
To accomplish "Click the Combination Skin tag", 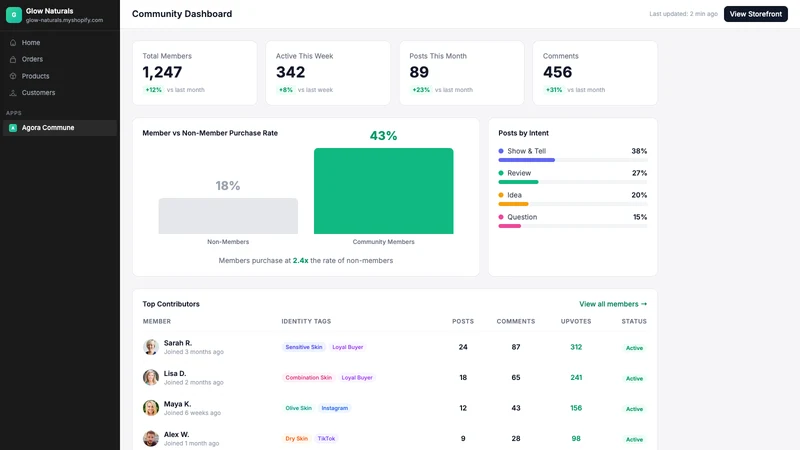I will coord(309,378).
